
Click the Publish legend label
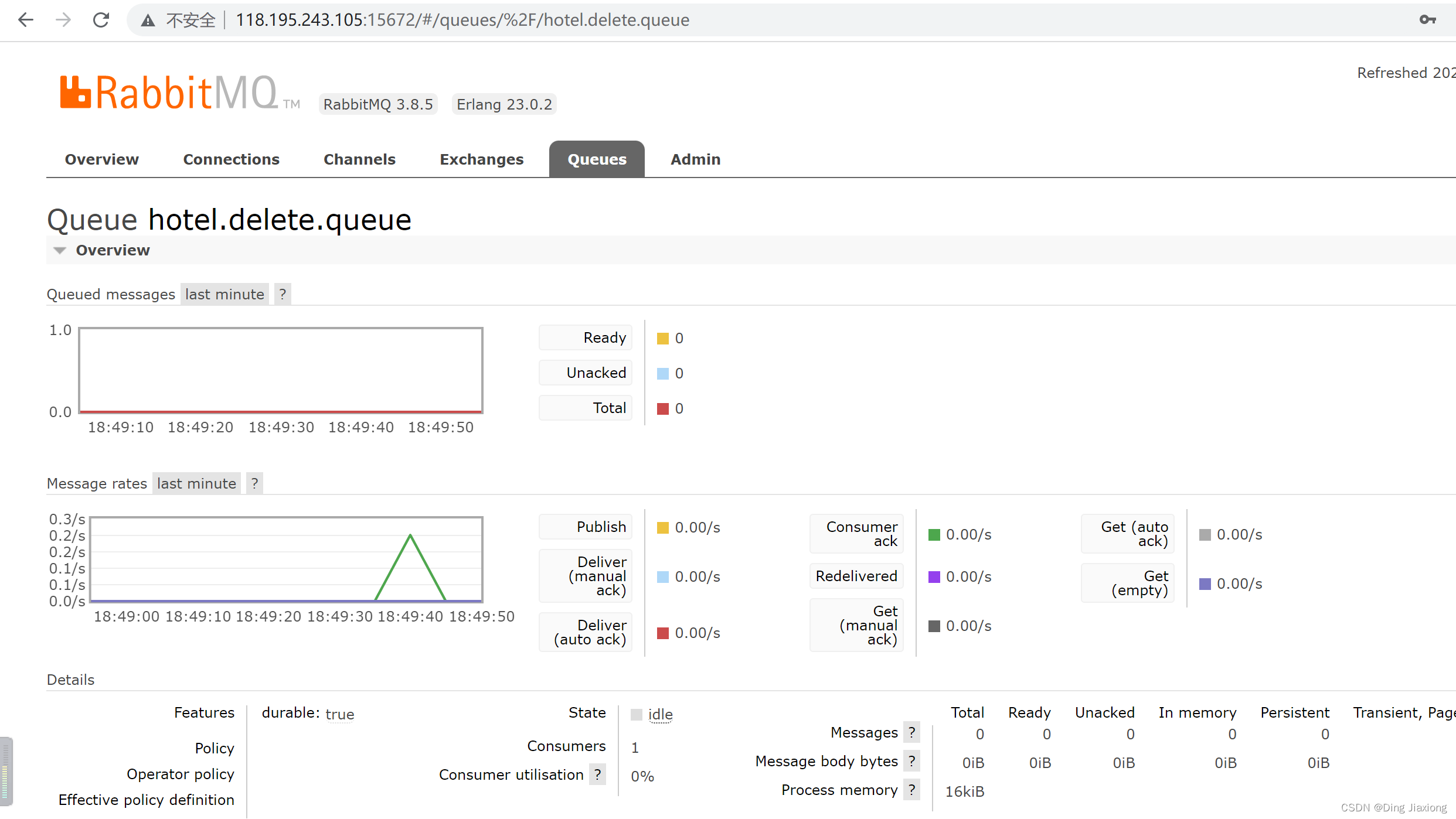pyautogui.click(x=586, y=527)
